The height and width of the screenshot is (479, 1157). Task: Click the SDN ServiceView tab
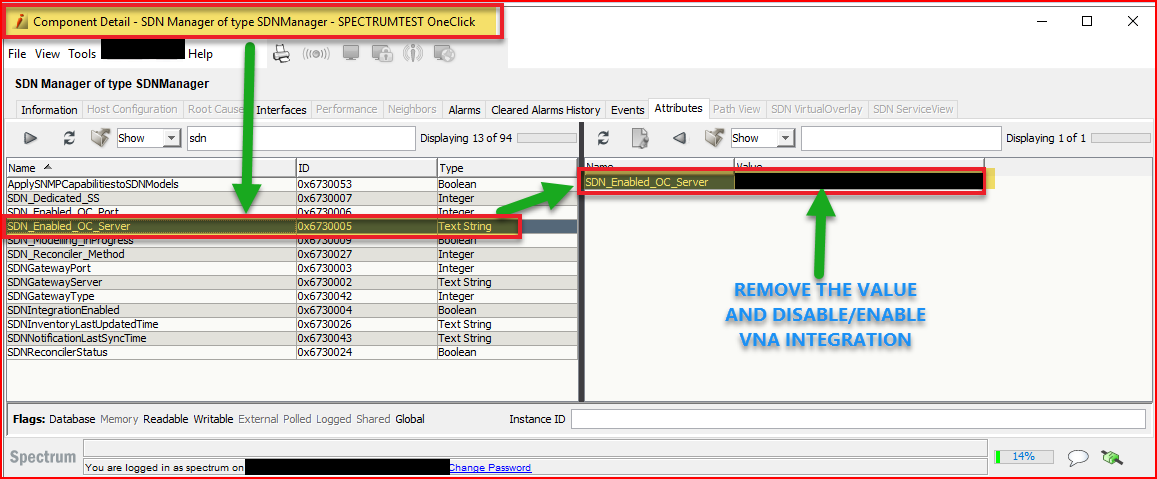[x=913, y=109]
